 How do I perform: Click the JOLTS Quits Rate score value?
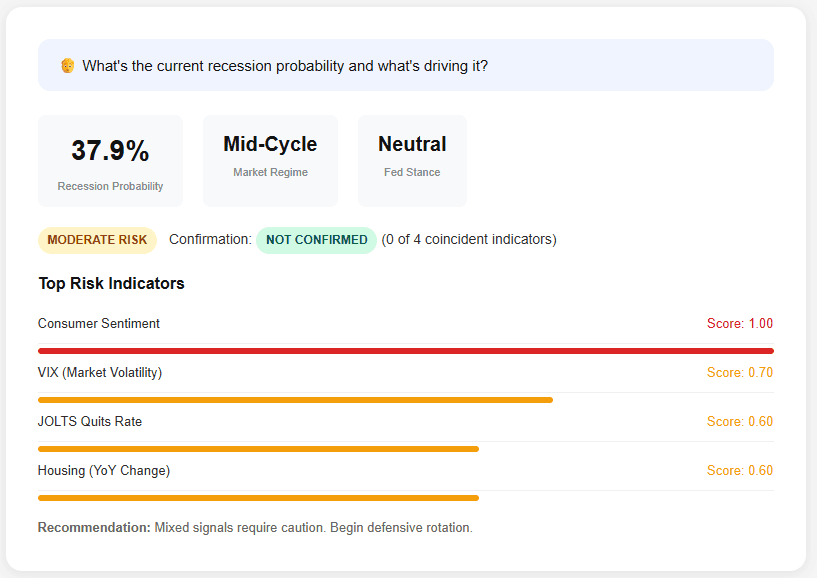coord(739,421)
